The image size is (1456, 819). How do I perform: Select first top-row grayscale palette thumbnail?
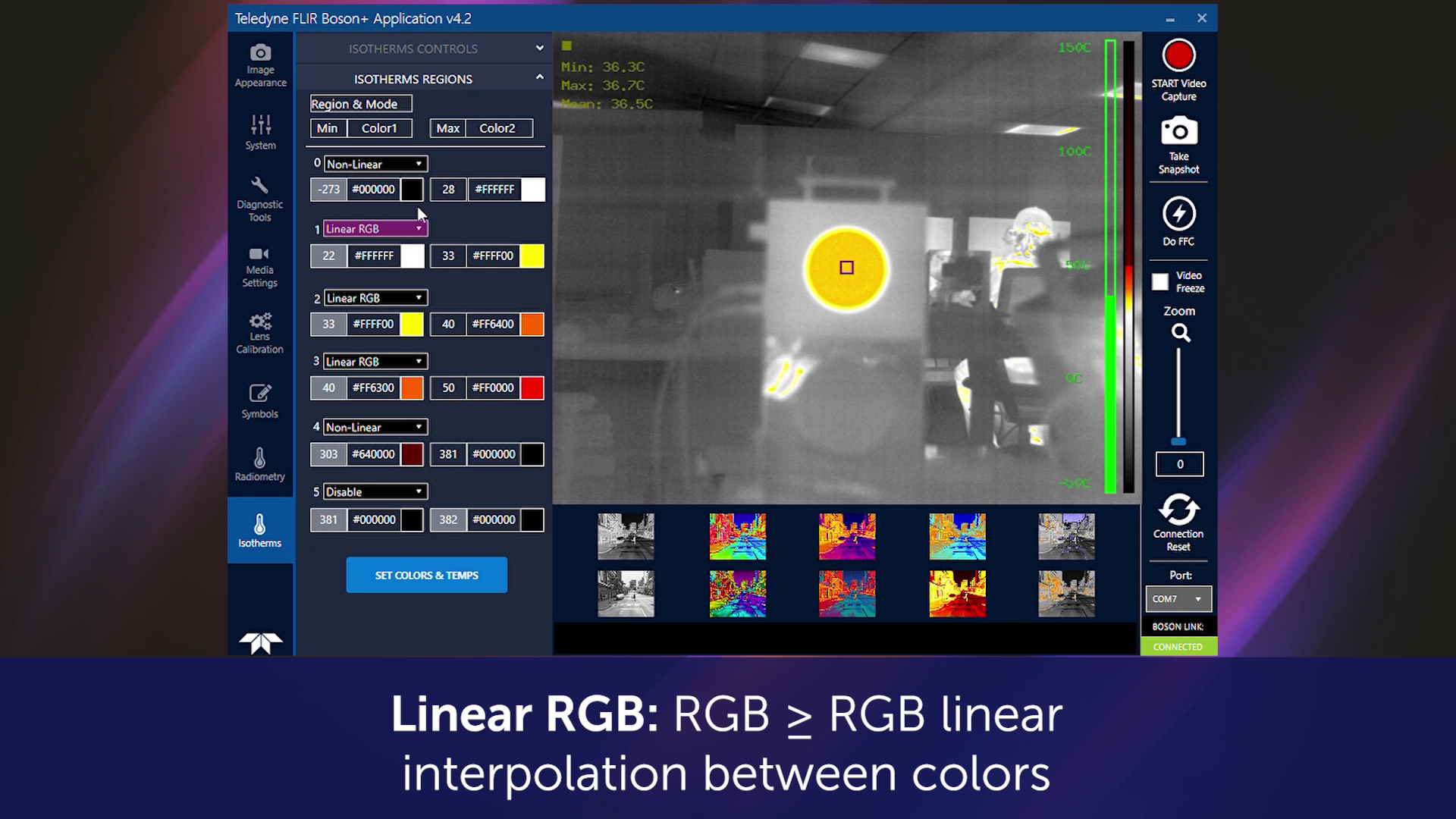[x=626, y=536]
